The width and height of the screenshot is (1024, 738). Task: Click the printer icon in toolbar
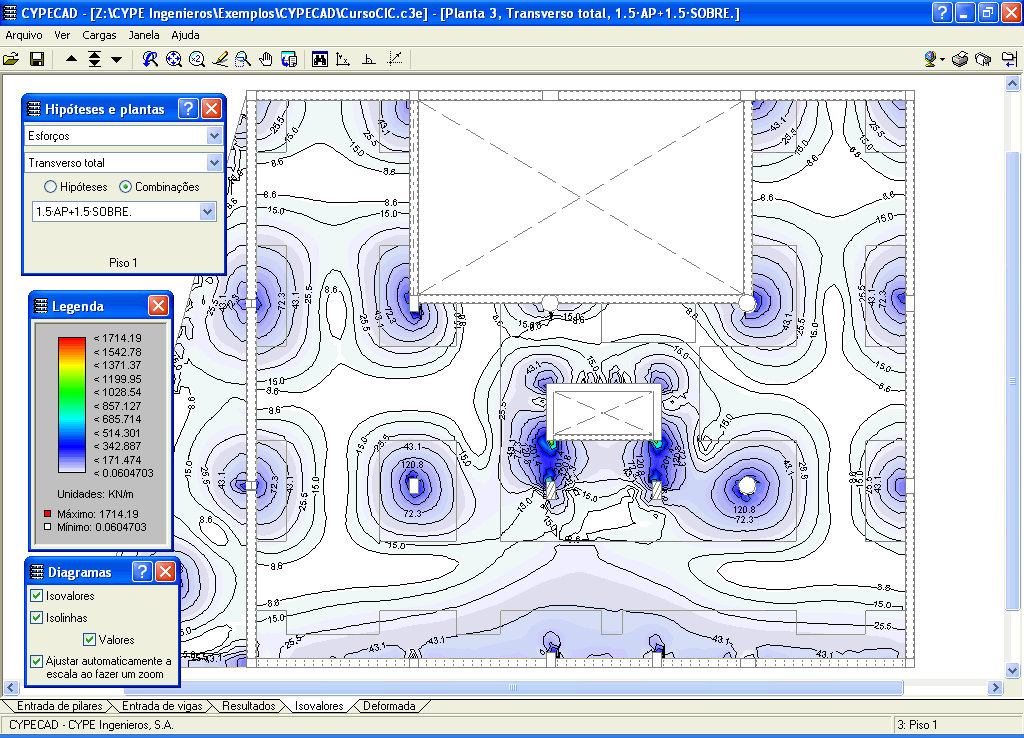coord(960,59)
